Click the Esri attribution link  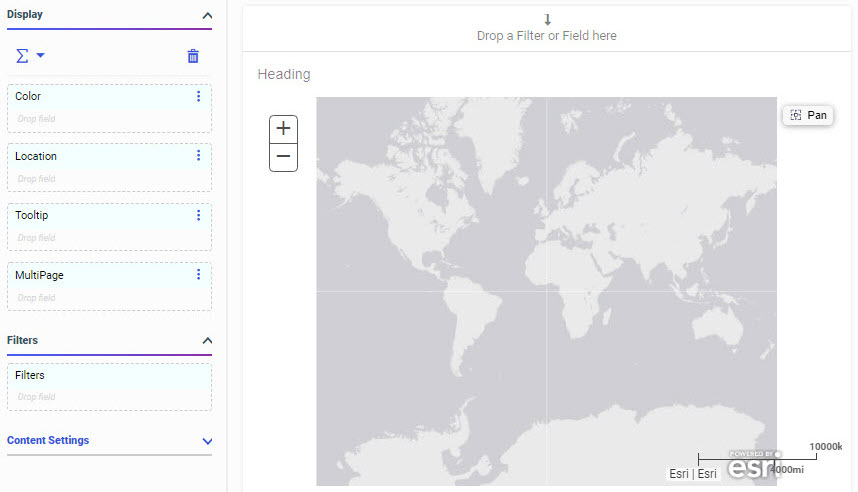[693, 473]
